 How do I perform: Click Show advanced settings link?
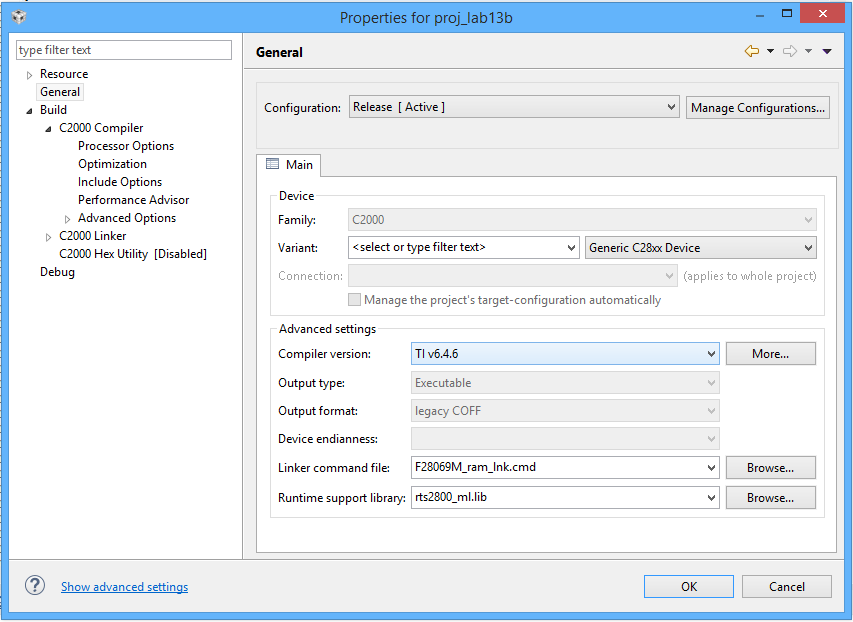point(124,586)
